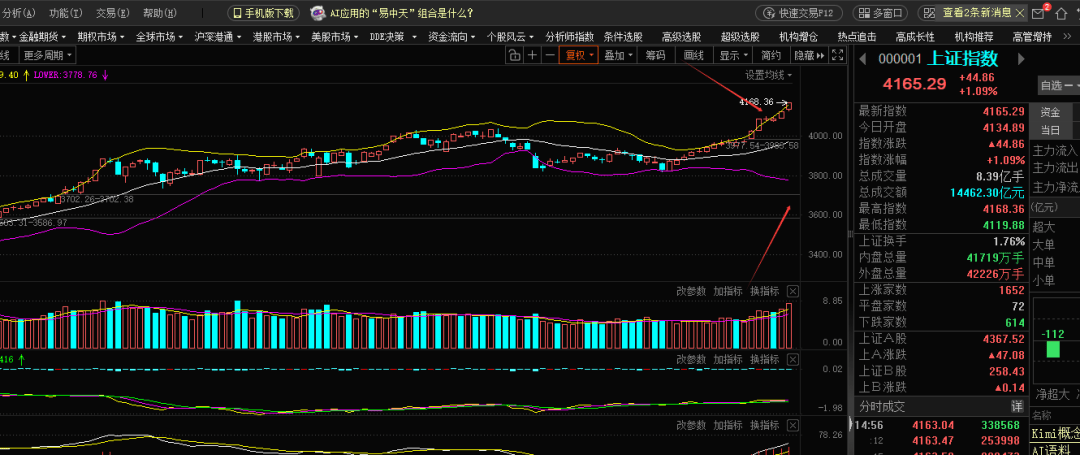
Task: Close the volume indicator panel
Action: pyautogui.click(x=792, y=291)
